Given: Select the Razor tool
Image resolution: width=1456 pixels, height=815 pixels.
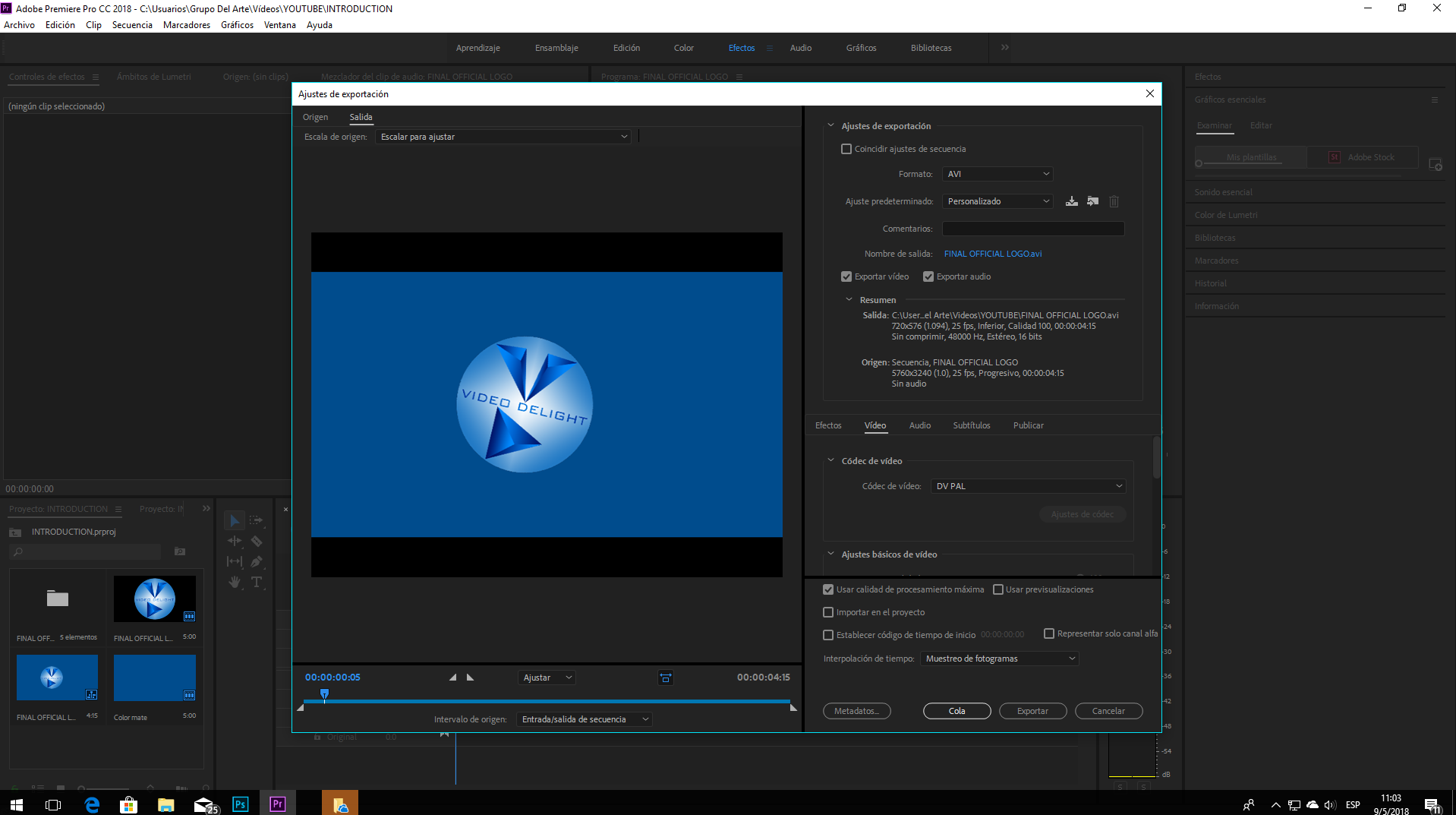Looking at the screenshot, I should coord(257,541).
